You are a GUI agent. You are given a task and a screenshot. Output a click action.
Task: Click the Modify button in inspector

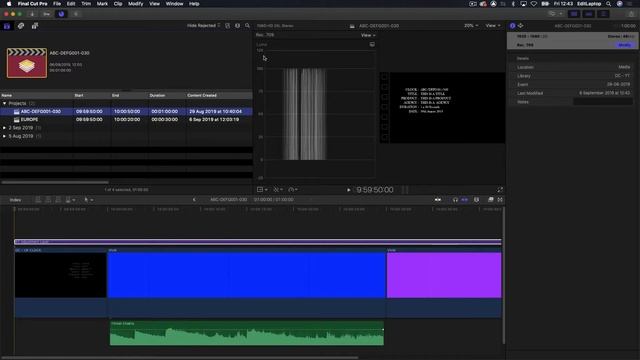(x=624, y=45)
